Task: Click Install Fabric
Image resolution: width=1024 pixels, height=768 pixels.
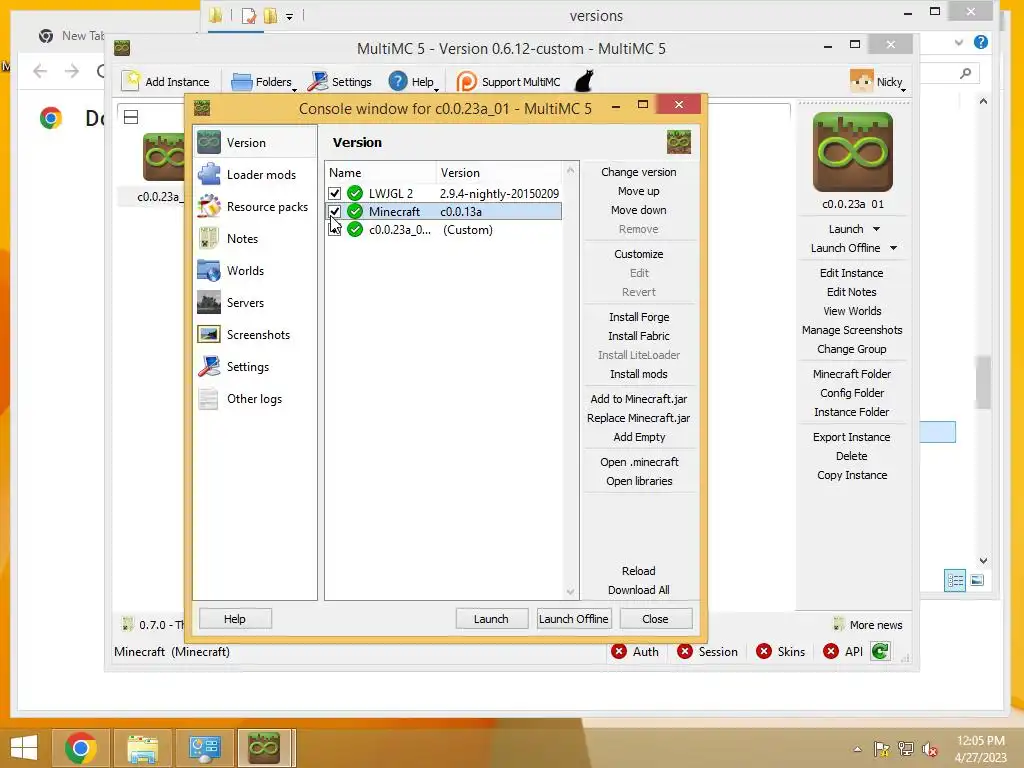Action: tap(639, 336)
